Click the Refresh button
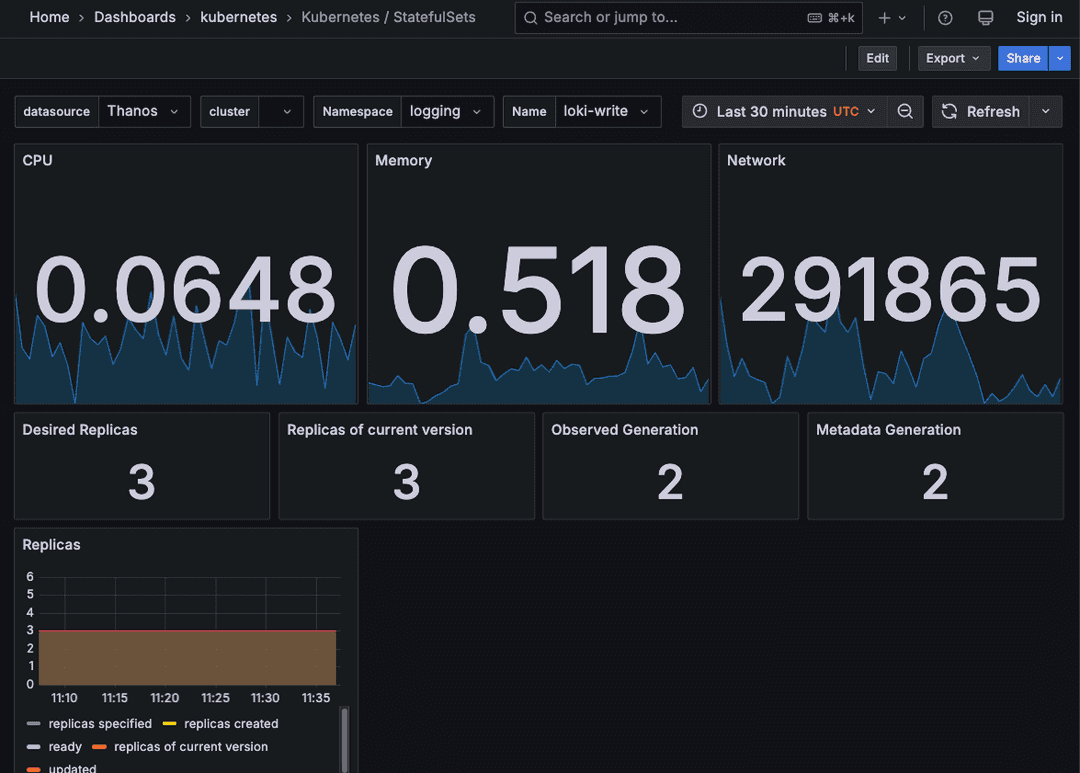 click(981, 112)
